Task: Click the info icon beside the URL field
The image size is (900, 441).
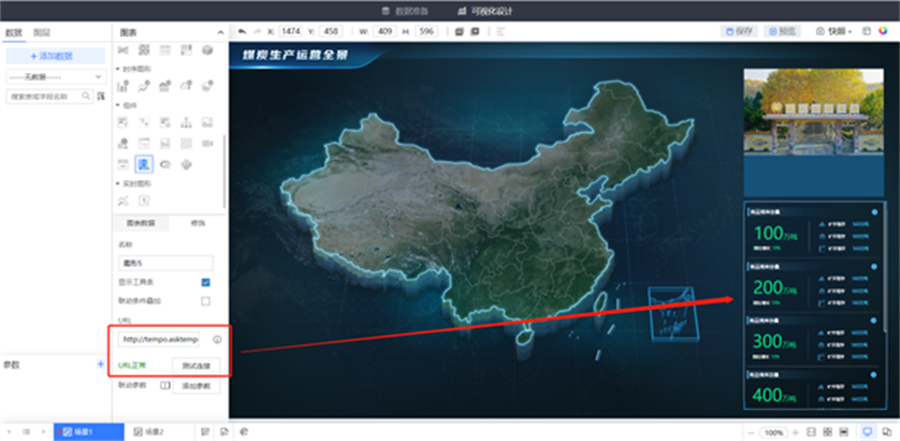Action: coord(217,340)
